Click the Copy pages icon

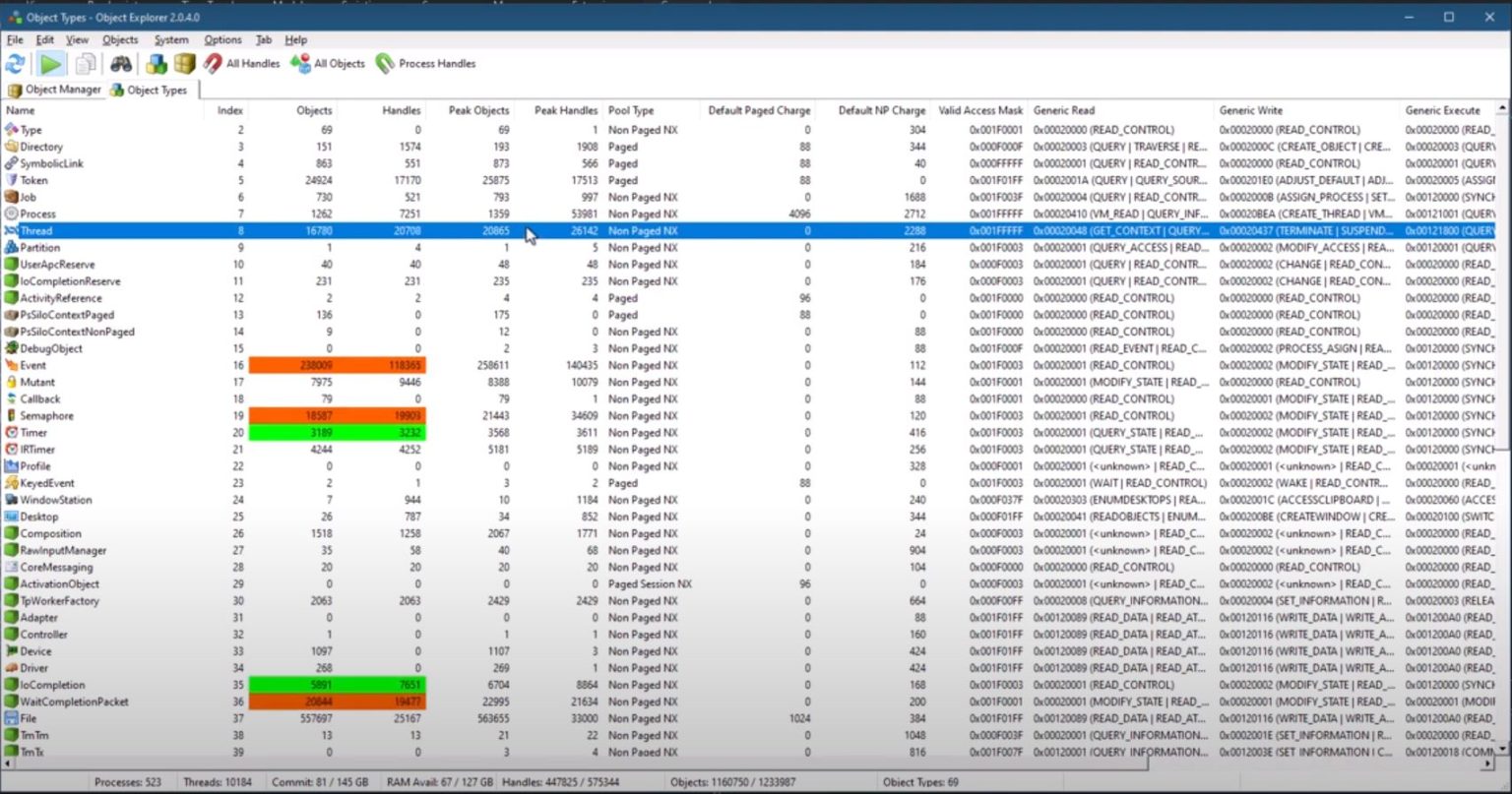tap(85, 63)
